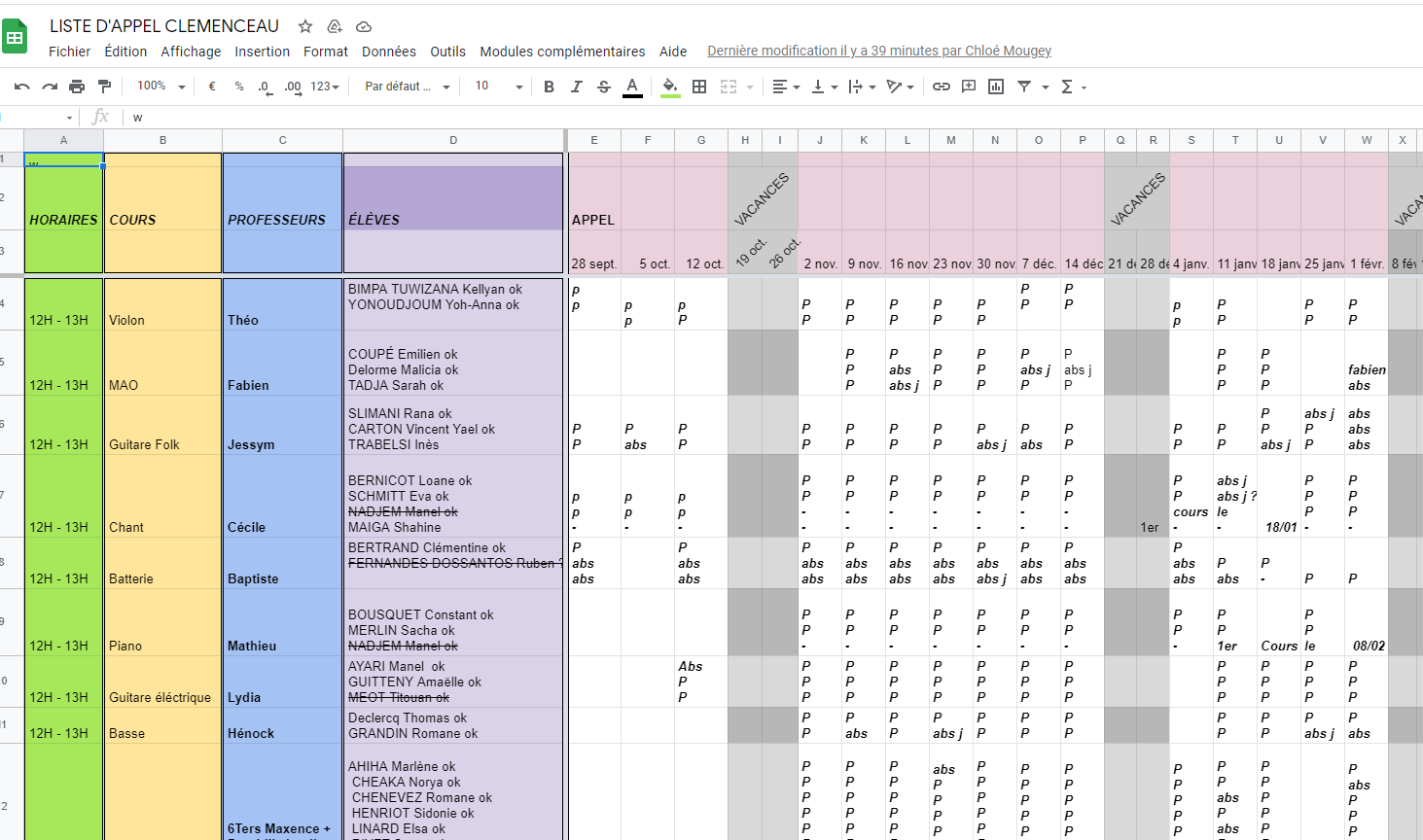
Task: Open the 100% zoom dropdown
Action: click(x=161, y=87)
